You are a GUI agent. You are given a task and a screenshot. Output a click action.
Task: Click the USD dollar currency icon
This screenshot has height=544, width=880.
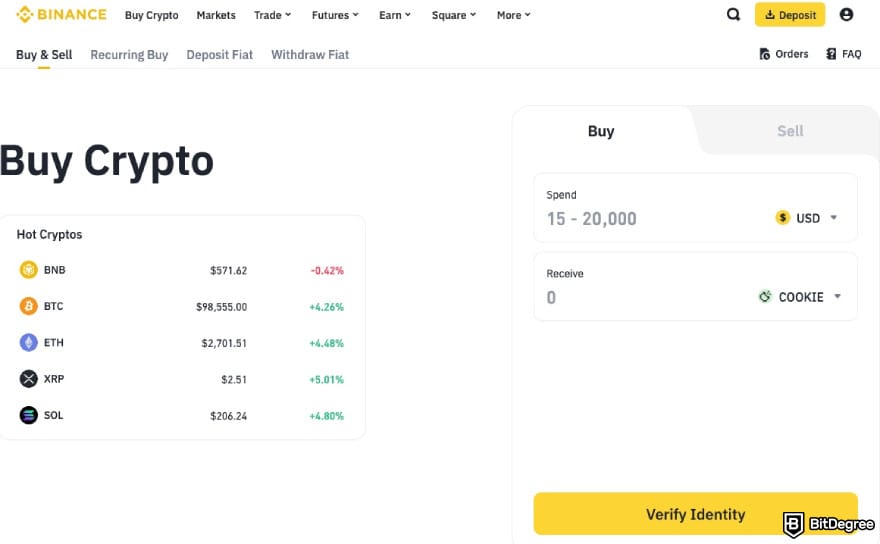[783, 218]
